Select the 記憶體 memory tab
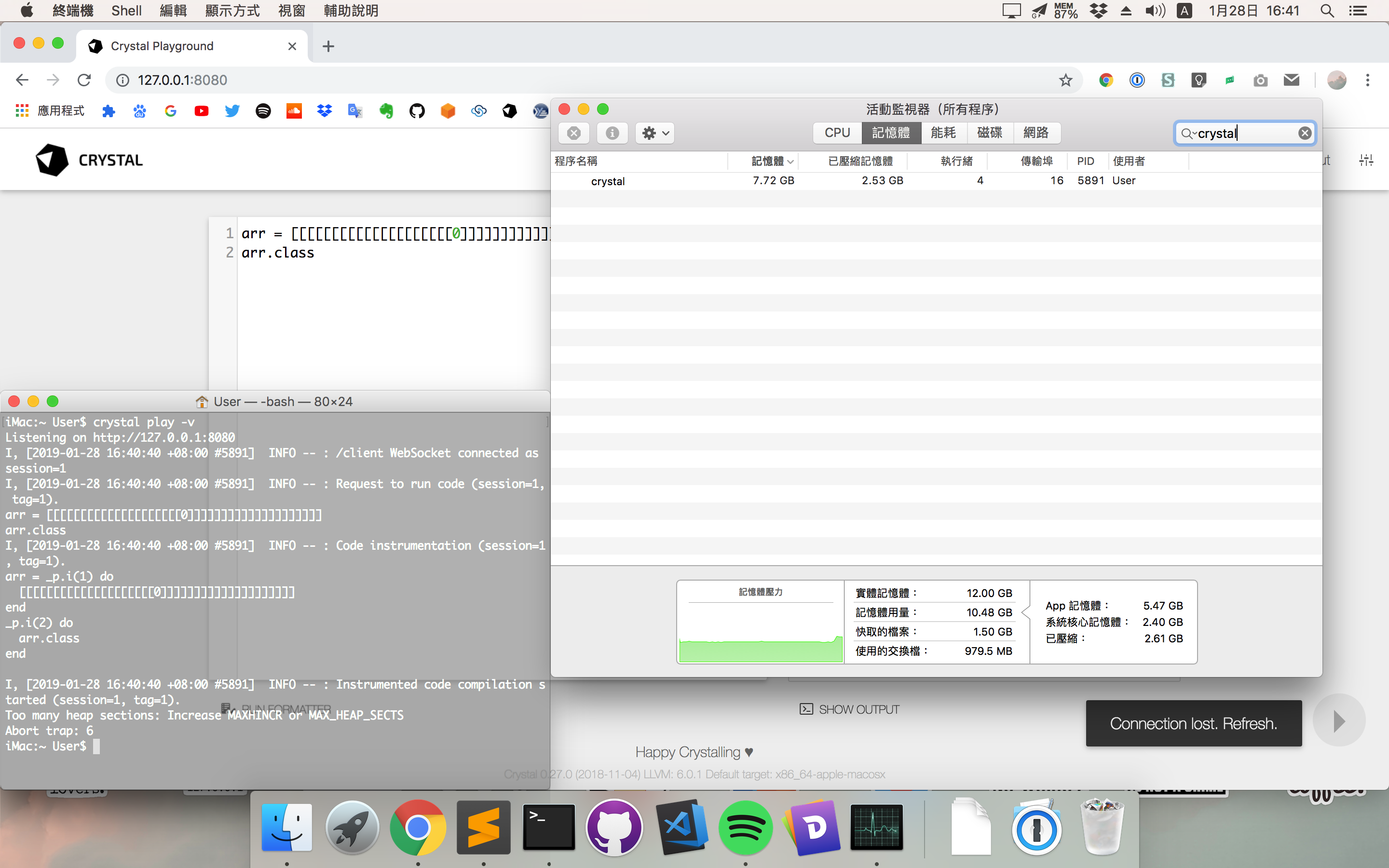The image size is (1389, 868). pos(891,133)
